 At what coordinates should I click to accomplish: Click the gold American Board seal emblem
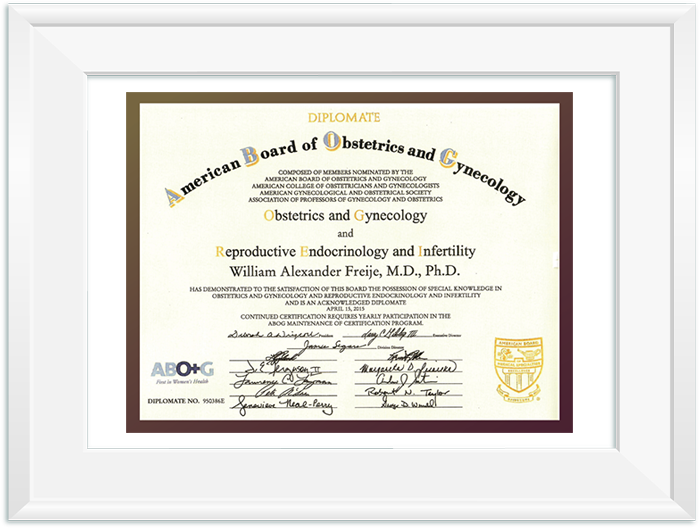pyautogui.click(x=518, y=370)
